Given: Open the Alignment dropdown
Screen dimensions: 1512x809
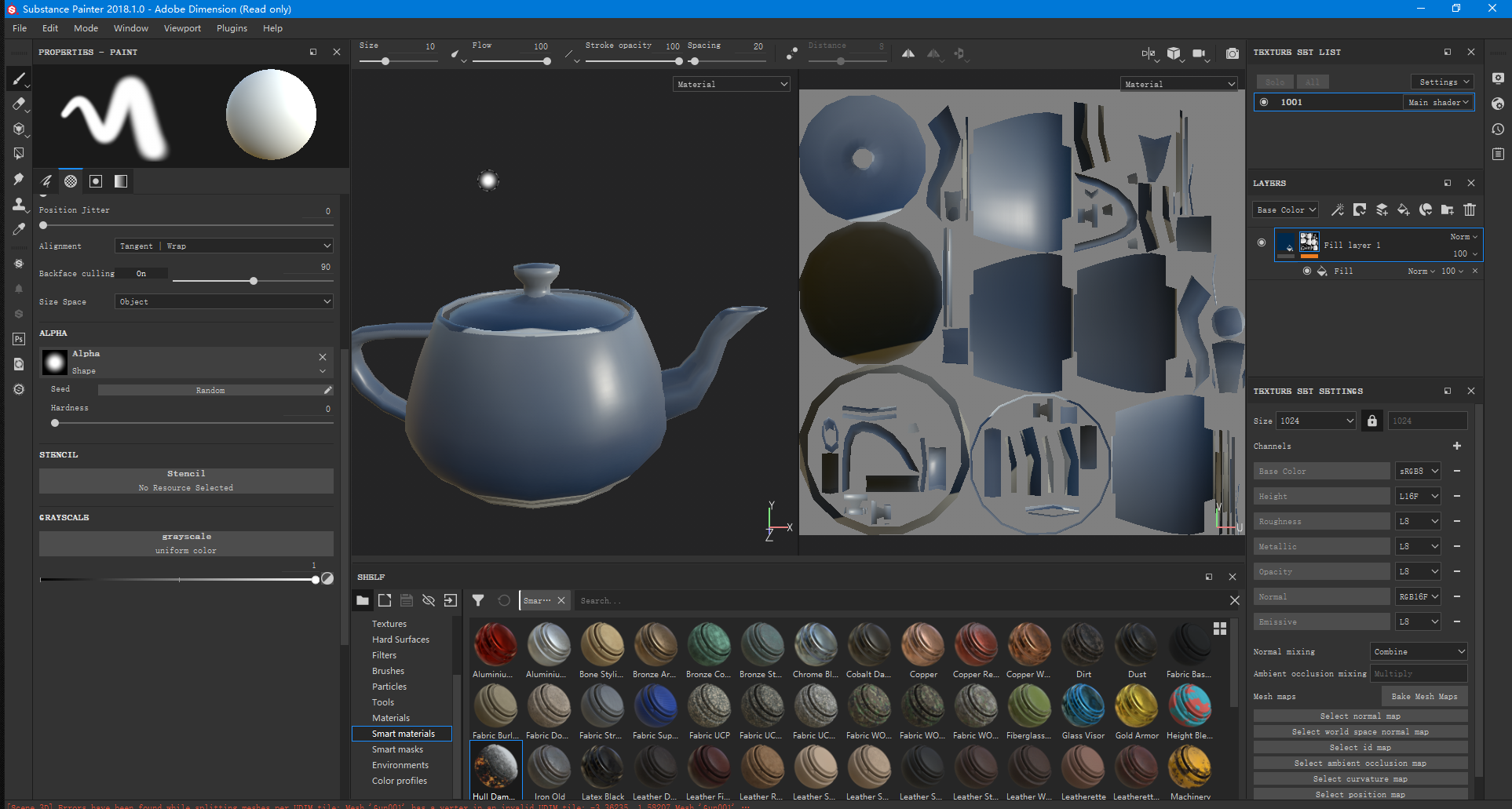Looking at the screenshot, I should tap(225, 246).
